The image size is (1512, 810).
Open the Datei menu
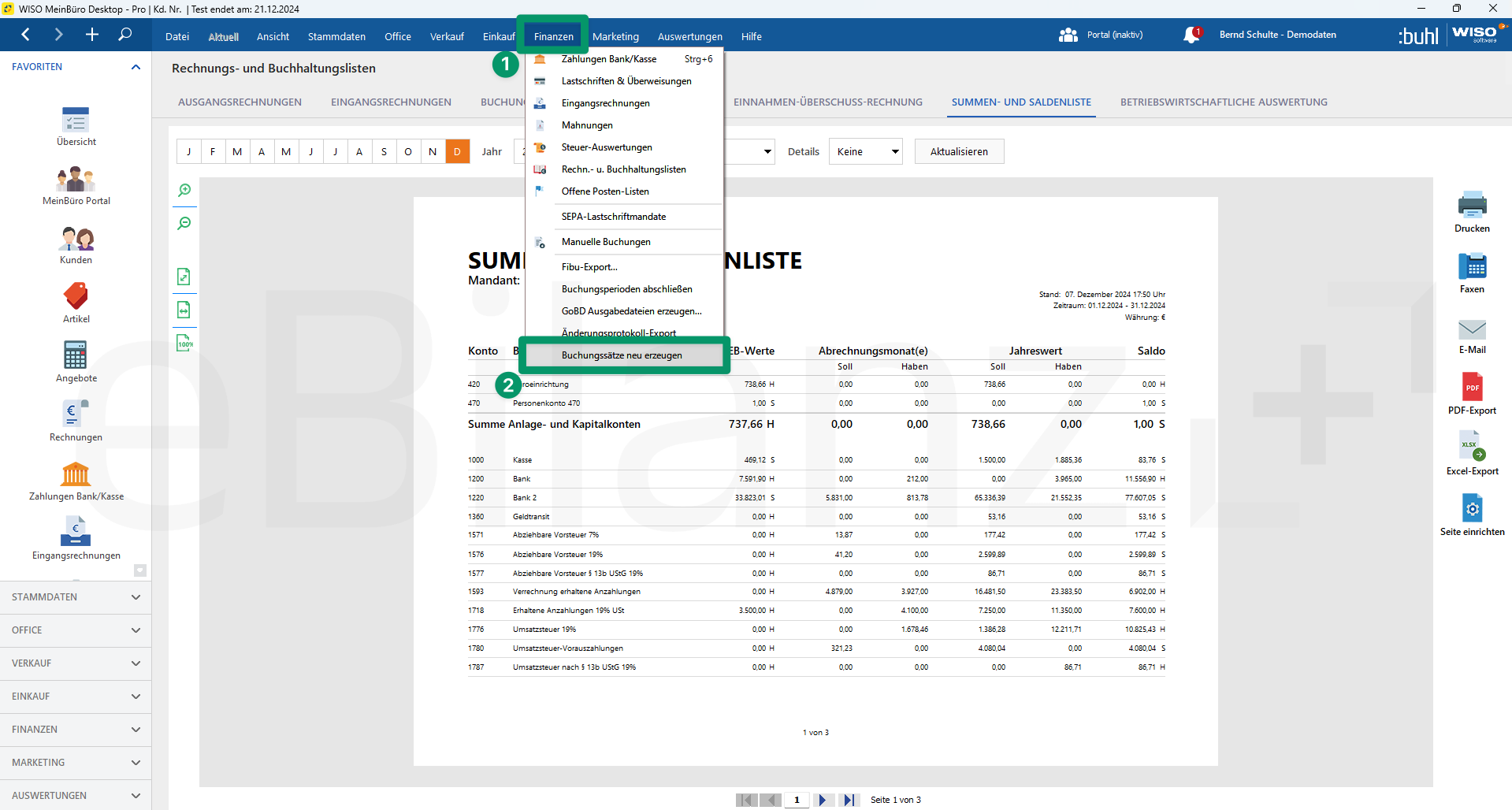(x=177, y=36)
